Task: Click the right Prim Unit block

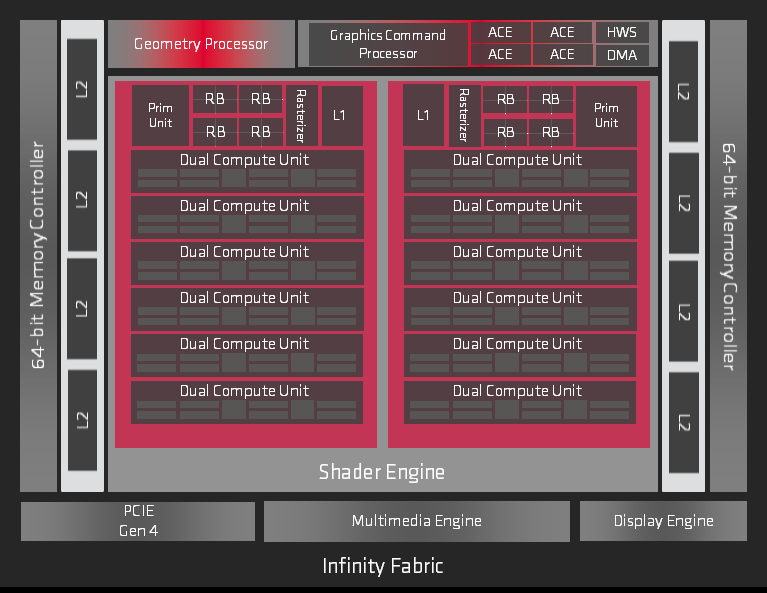Action: (x=607, y=115)
